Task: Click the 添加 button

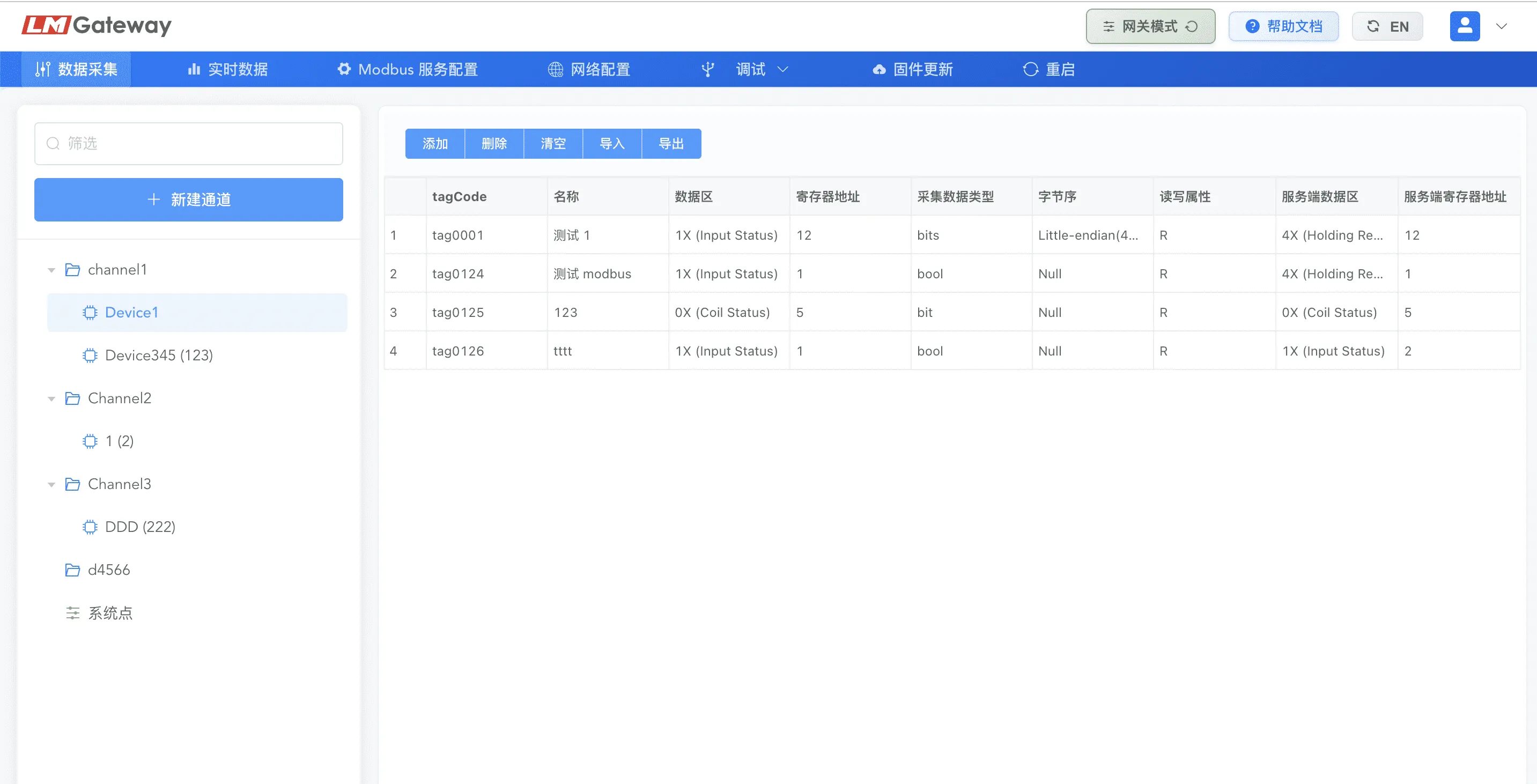Action: [434, 143]
